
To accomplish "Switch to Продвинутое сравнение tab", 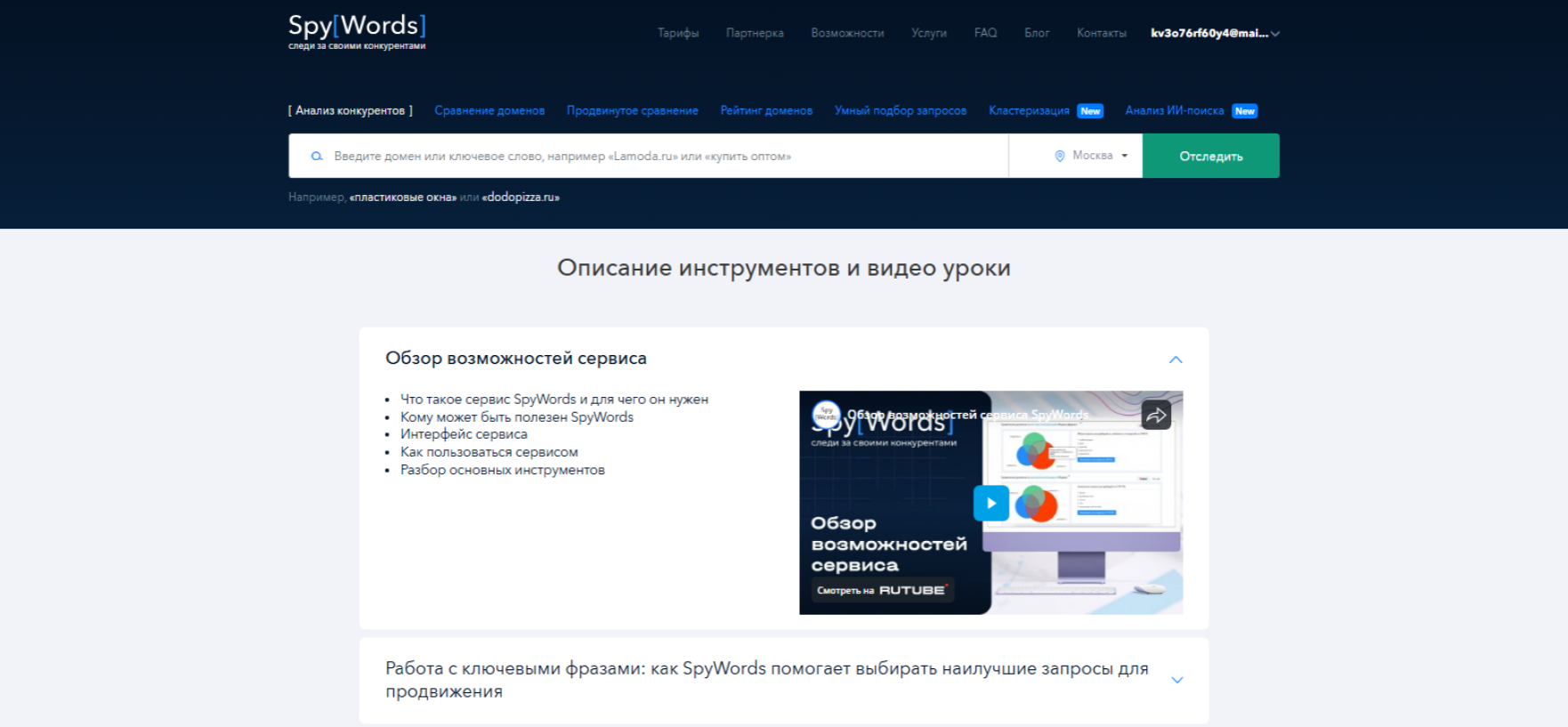I will 633,110.
